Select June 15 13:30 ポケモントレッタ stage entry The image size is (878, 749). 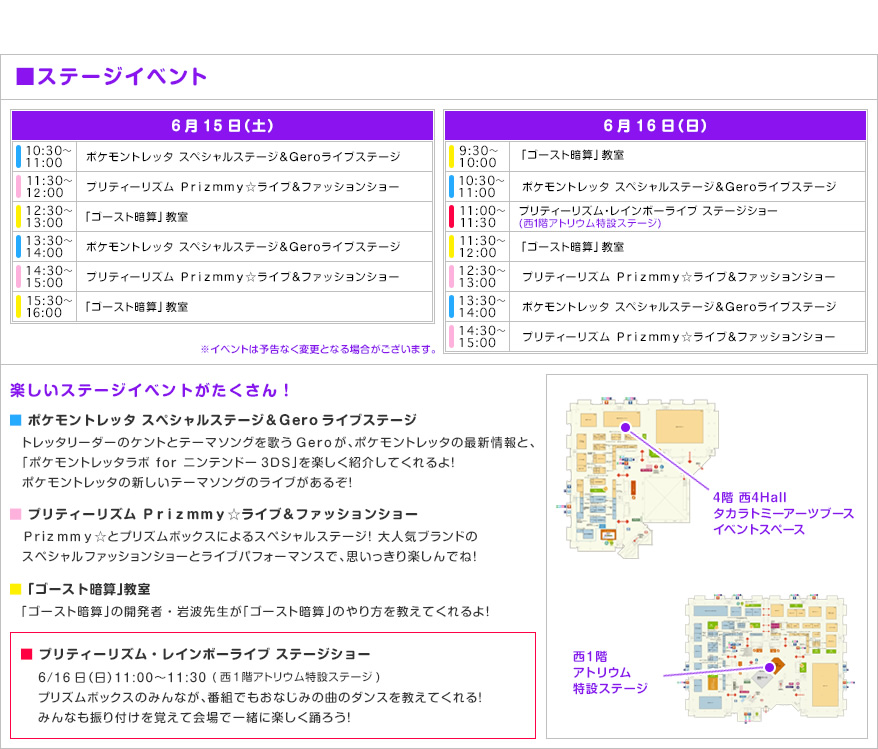click(242, 247)
